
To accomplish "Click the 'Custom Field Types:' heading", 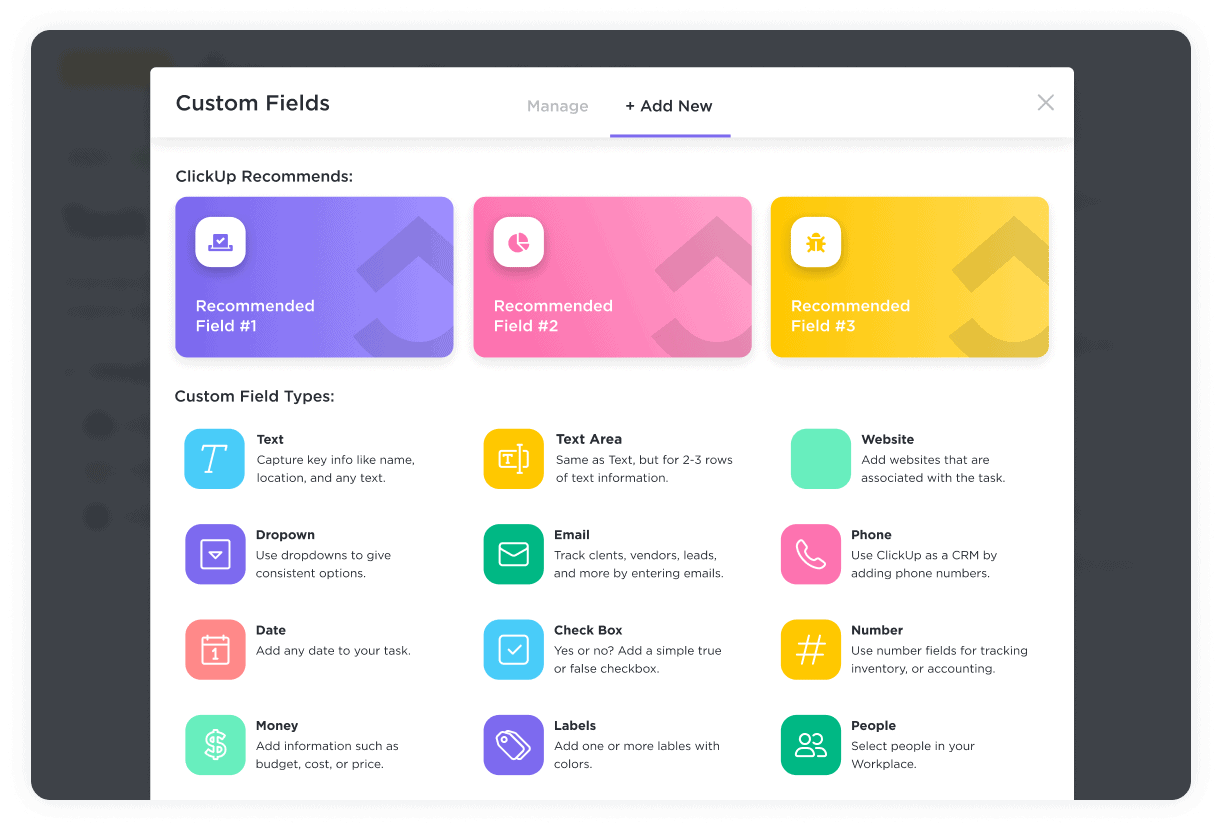I will point(254,397).
